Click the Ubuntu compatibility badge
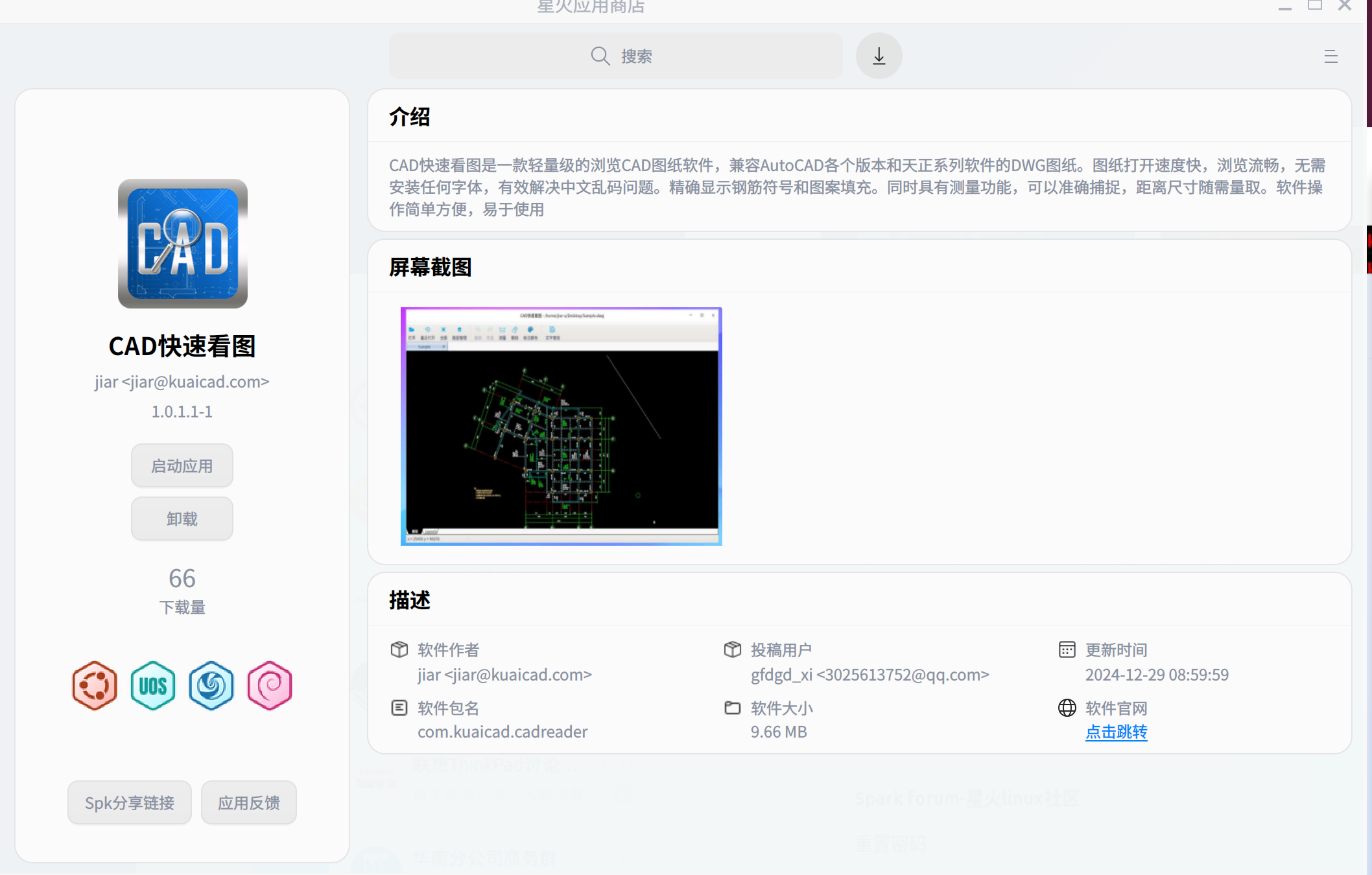1372x875 pixels. point(95,685)
